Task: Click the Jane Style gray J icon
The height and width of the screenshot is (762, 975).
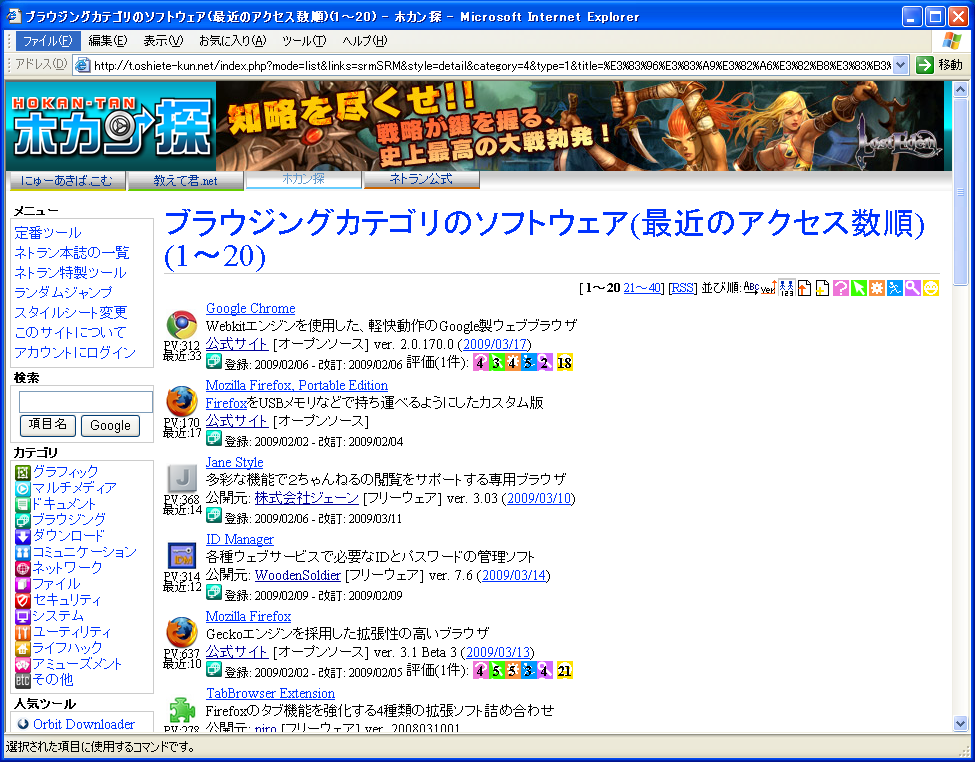Action: coord(182,478)
